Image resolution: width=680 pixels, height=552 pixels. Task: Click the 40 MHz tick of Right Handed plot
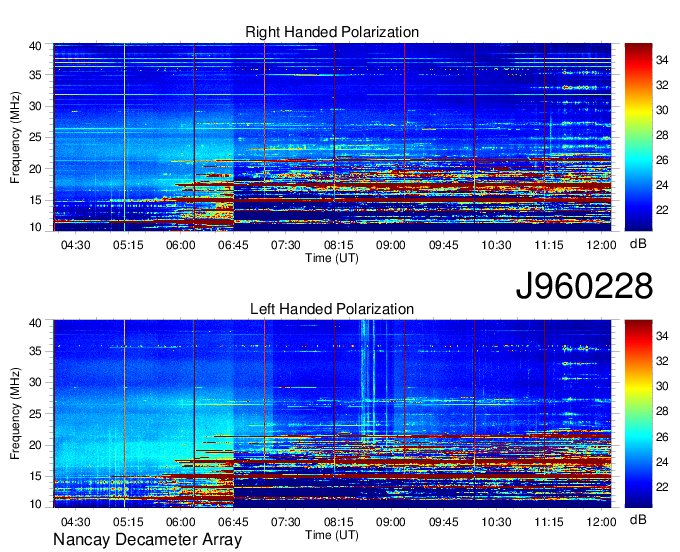(35, 46)
